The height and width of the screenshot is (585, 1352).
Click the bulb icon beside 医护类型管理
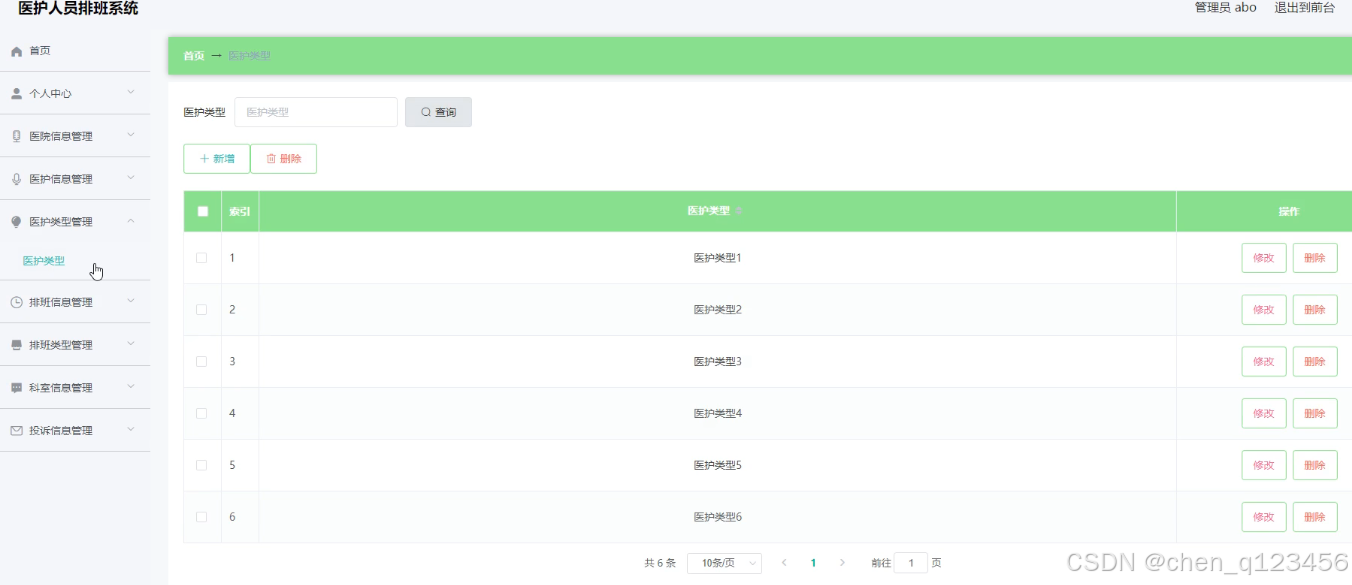16,222
